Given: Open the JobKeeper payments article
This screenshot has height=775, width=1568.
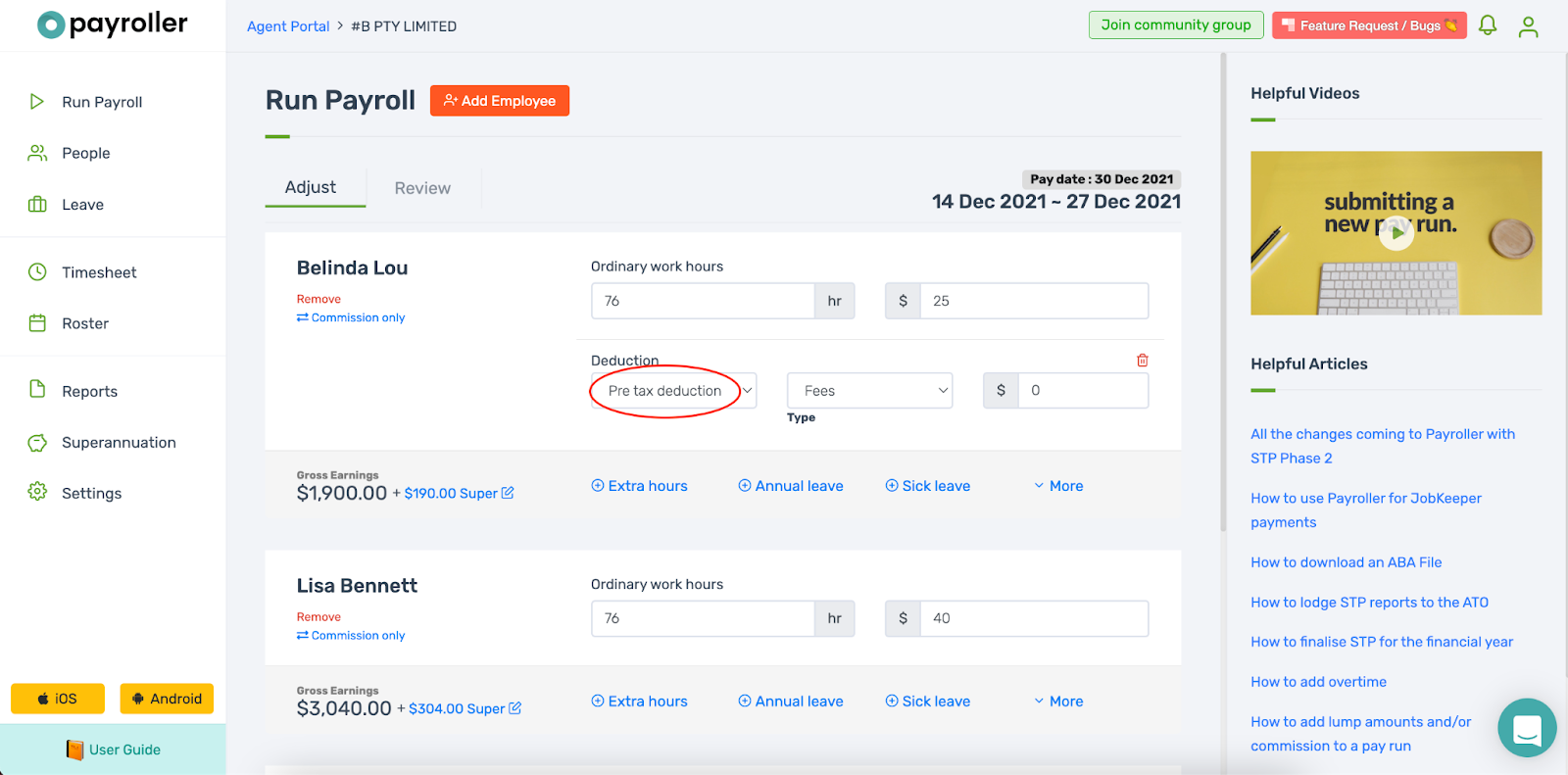Looking at the screenshot, I should [x=1366, y=510].
